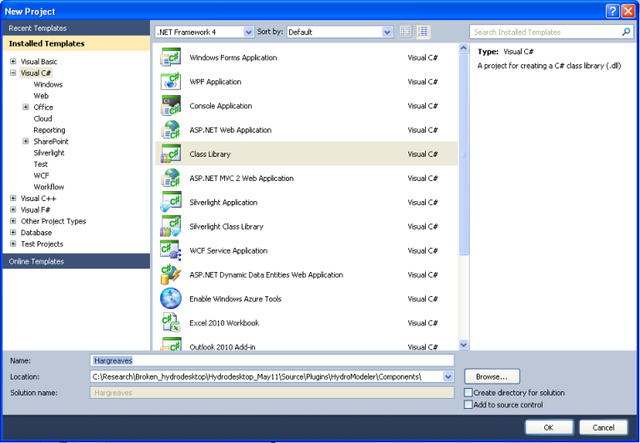Select the Class Library template icon
Screen dimensions: 640x443
pos(171,154)
